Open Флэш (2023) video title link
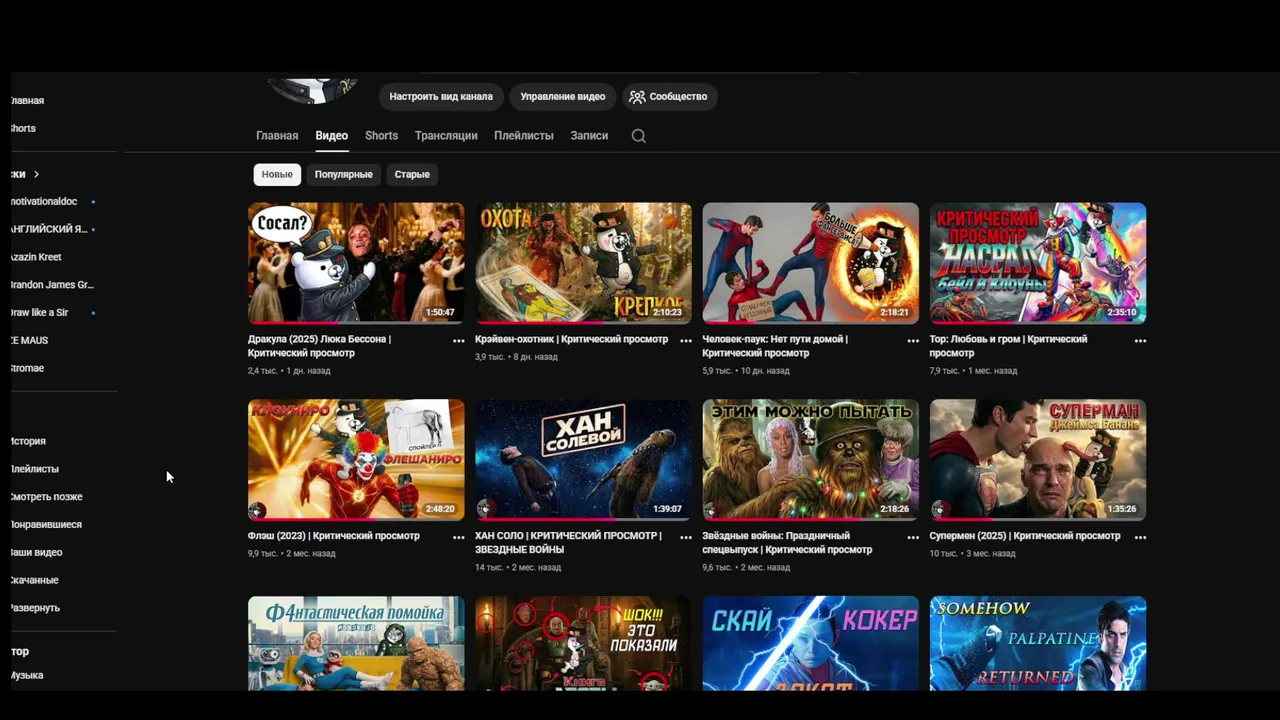 tap(334, 536)
